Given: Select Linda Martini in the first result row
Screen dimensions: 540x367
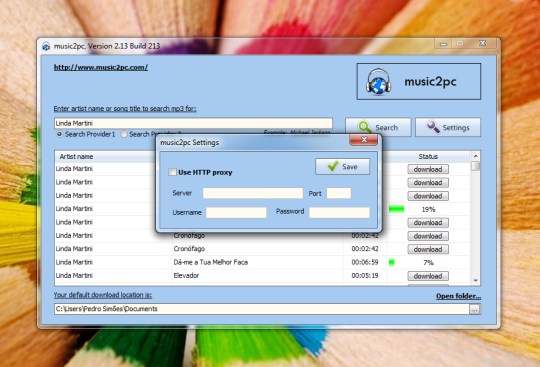Looking at the screenshot, I should pos(74,169).
